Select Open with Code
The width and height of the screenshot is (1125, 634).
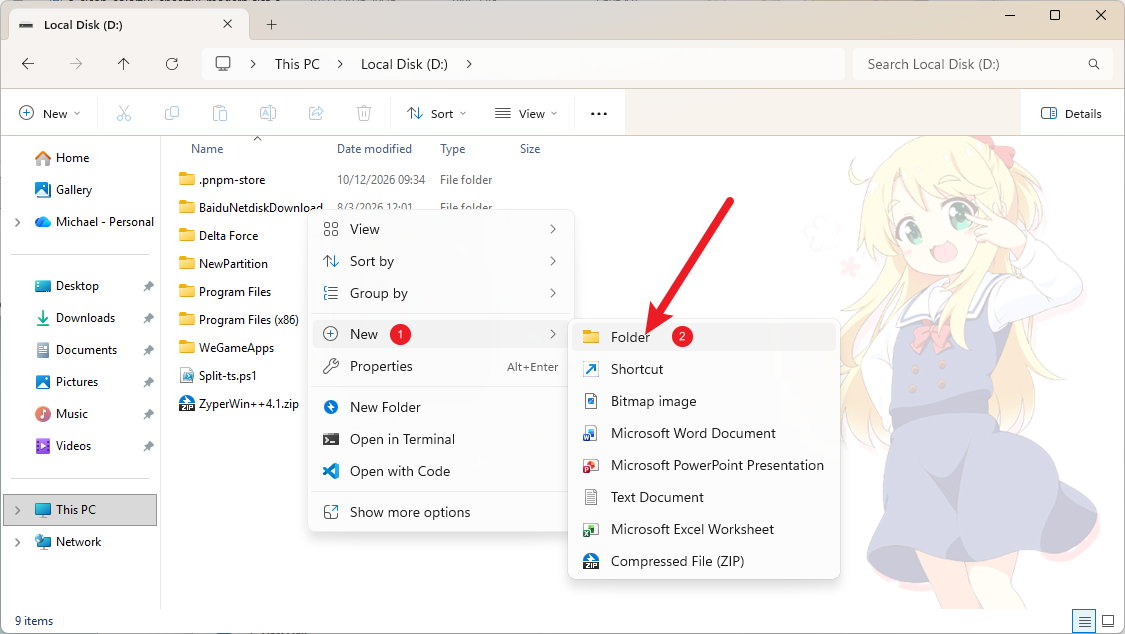[x=441, y=471]
